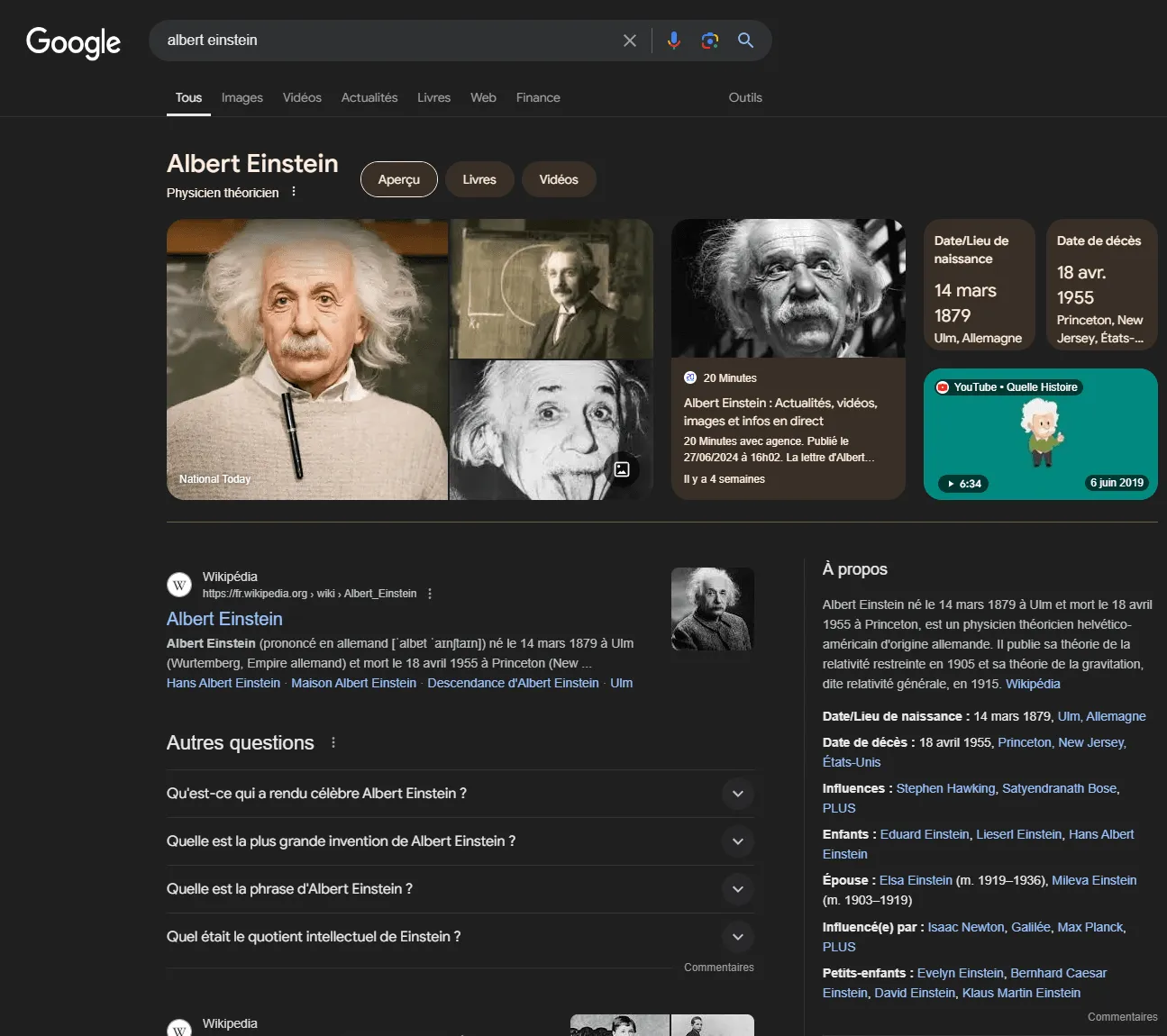This screenshot has height=1036, width=1167.
Task: Select the Aperçu chip
Action: tap(399, 179)
